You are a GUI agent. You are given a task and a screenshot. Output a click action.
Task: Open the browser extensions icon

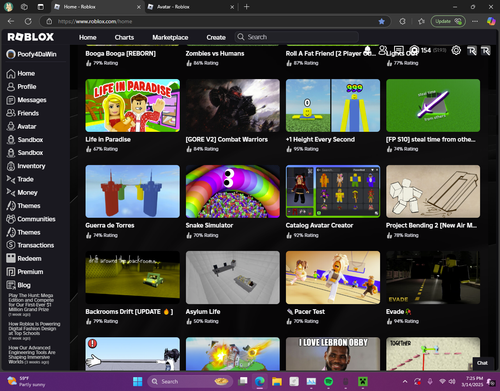(402, 21)
